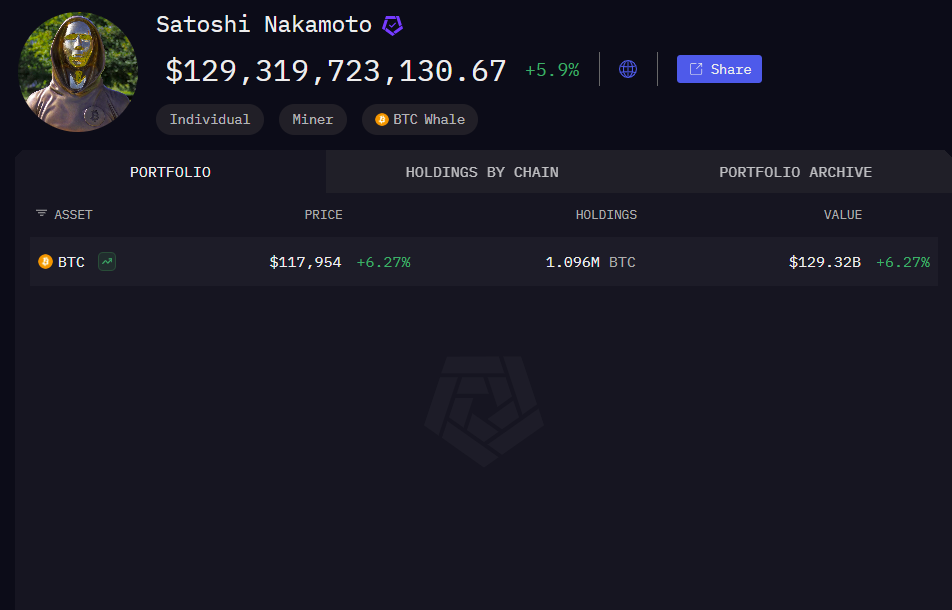
Task: Click the sort icon beside ASSET header
Action: pos(41,214)
